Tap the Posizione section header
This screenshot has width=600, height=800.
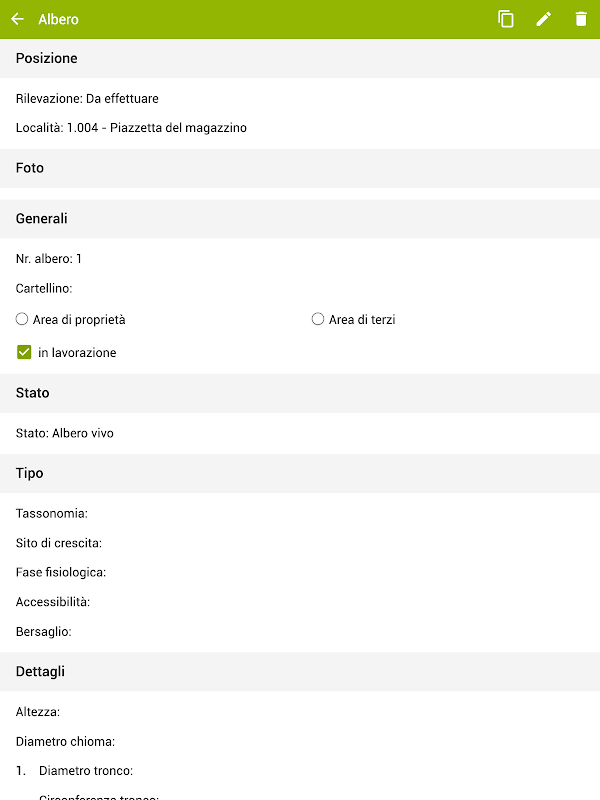click(x=47, y=59)
